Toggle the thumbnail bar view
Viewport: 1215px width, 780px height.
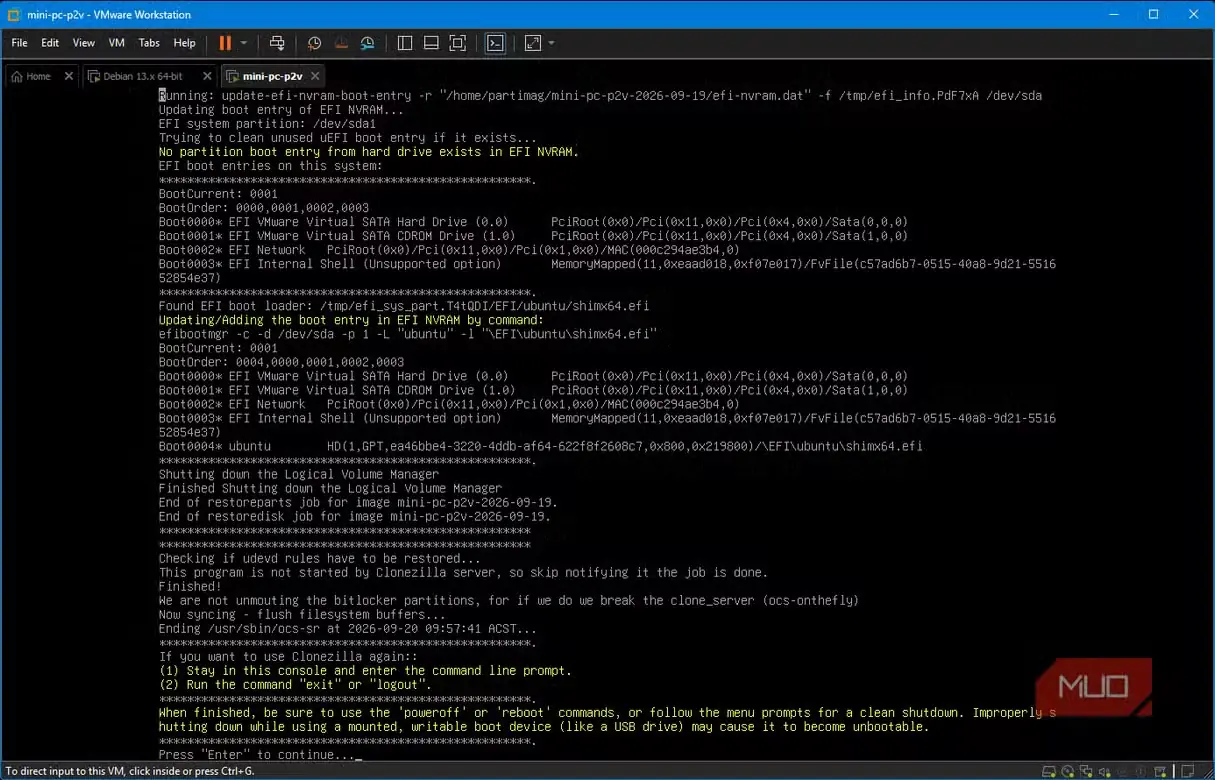(x=431, y=43)
